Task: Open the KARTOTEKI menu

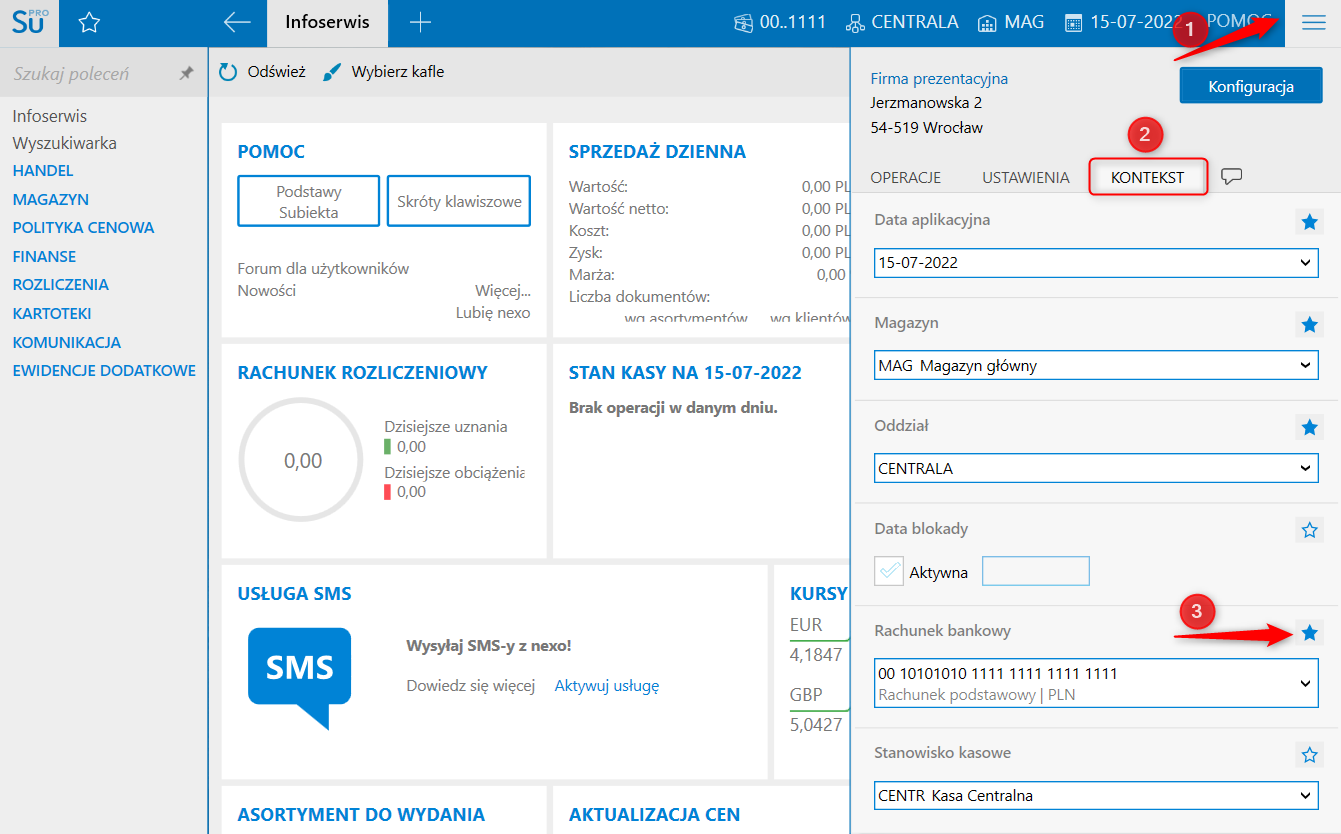Action: click(52, 314)
